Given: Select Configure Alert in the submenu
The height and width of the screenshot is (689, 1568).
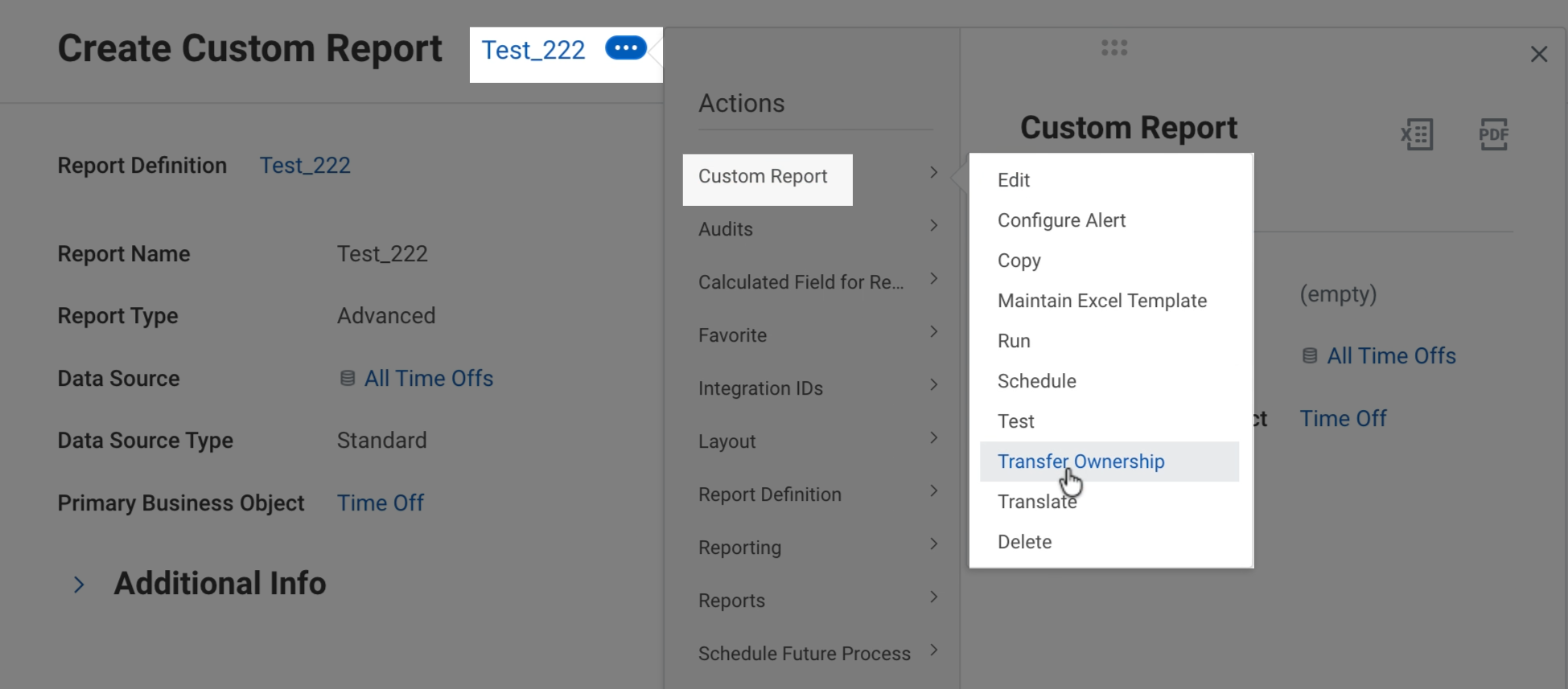Looking at the screenshot, I should (1109, 220).
